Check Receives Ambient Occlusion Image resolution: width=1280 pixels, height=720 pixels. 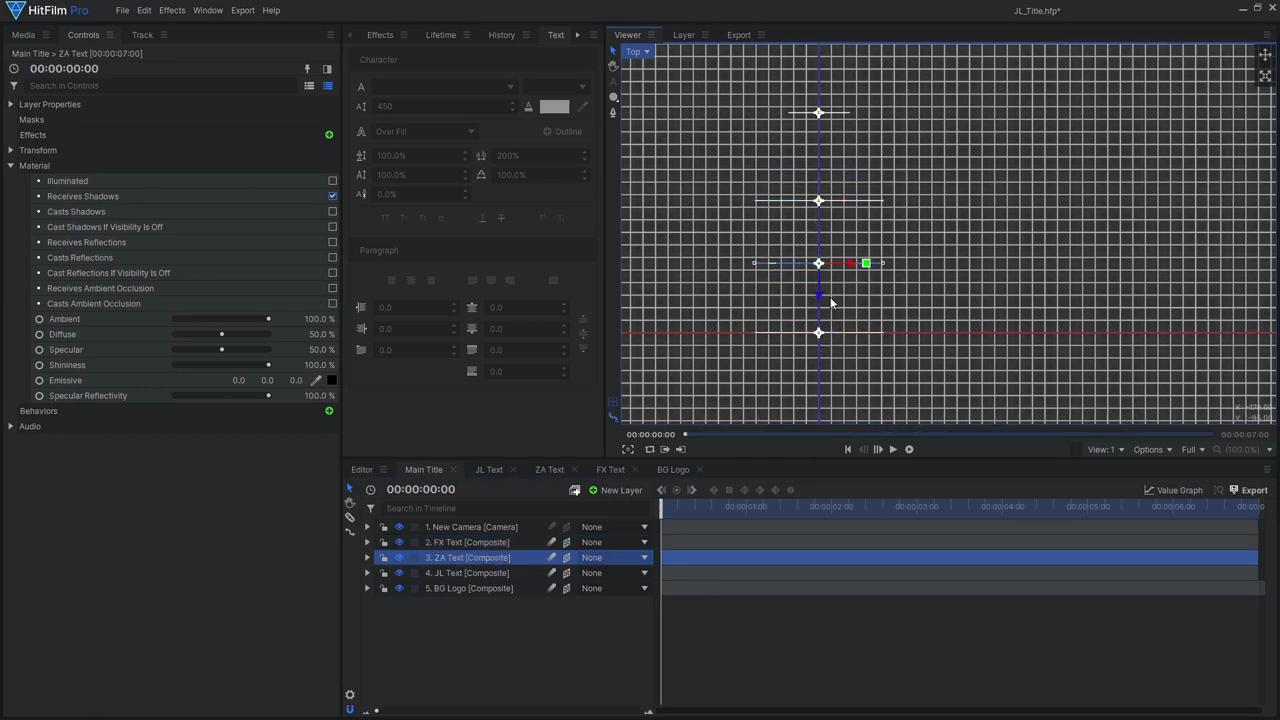click(332, 288)
